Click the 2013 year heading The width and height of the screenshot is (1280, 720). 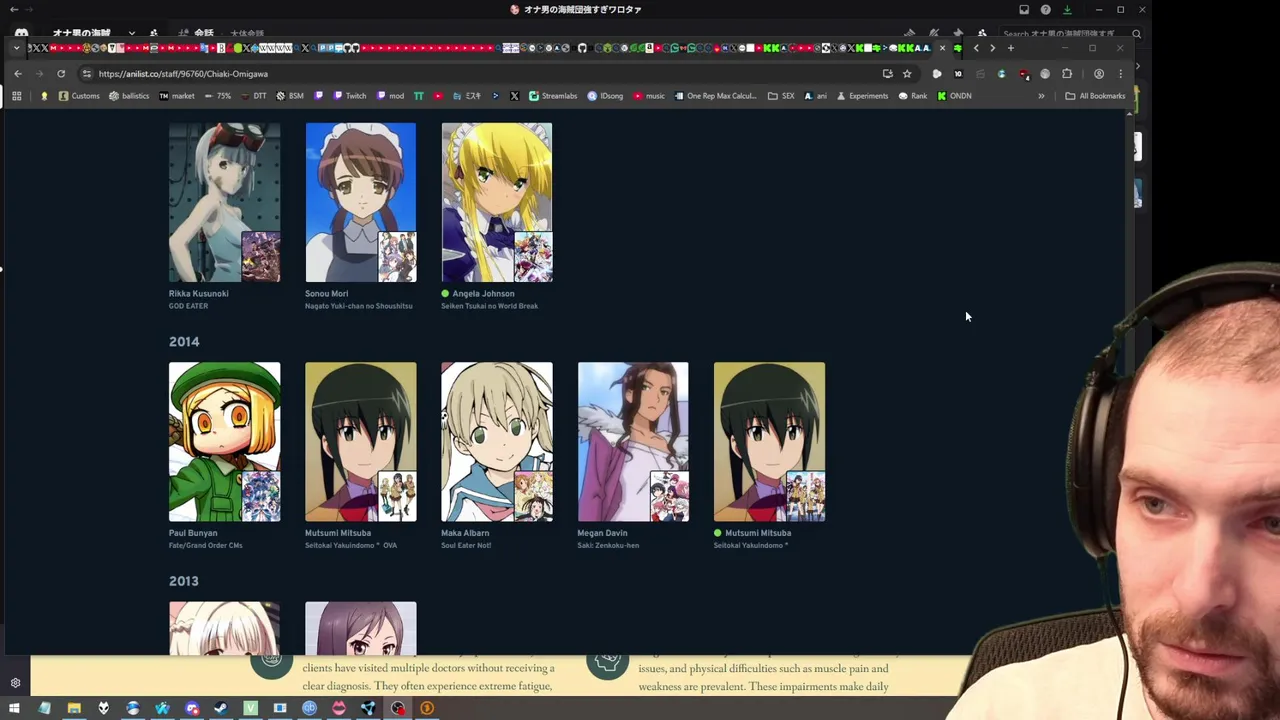(184, 581)
